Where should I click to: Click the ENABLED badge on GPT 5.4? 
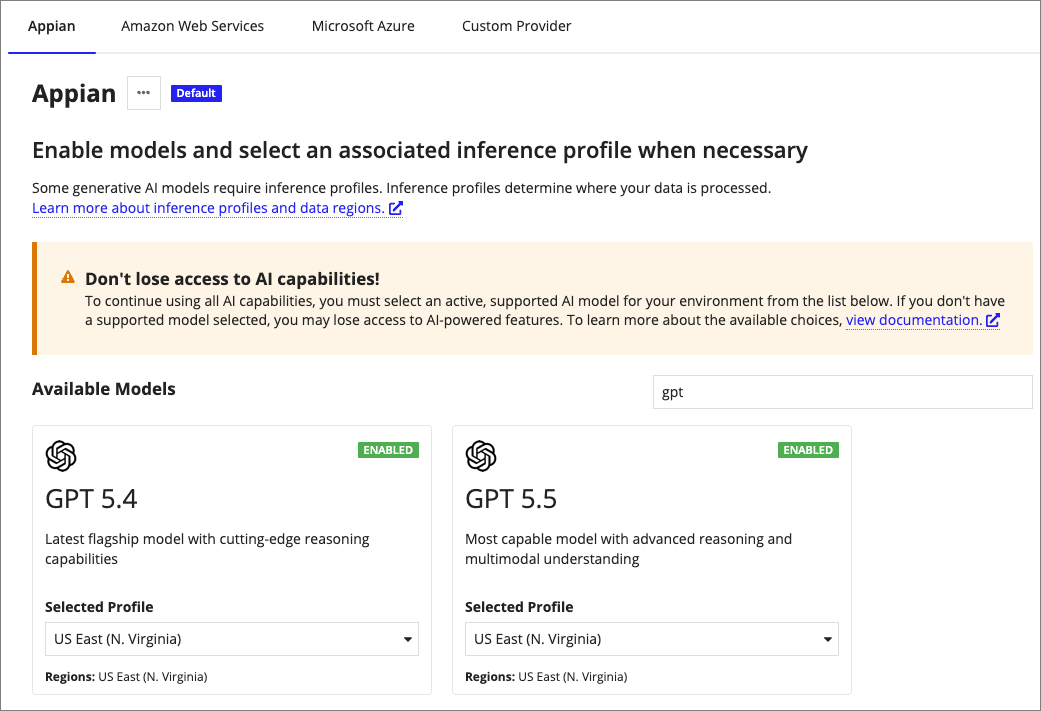[x=388, y=450]
